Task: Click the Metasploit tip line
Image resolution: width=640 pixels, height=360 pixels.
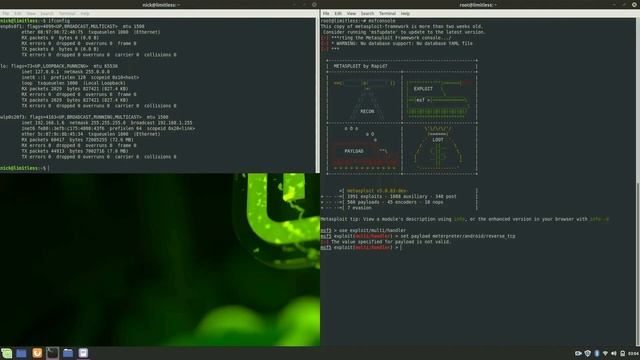Action: coord(465,219)
